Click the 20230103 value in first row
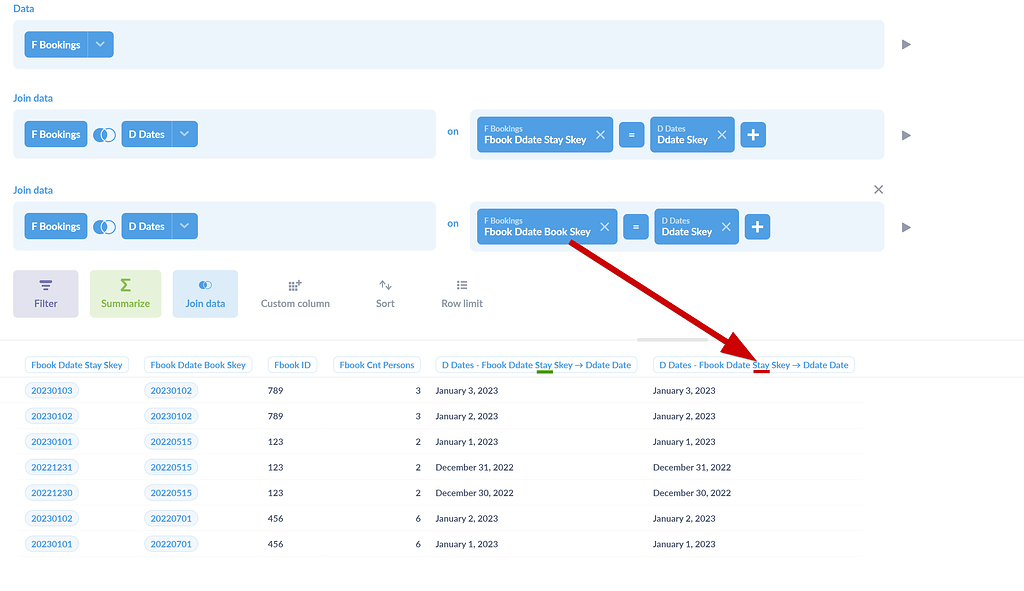The width and height of the screenshot is (1024, 591). click(x=51, y=390)
